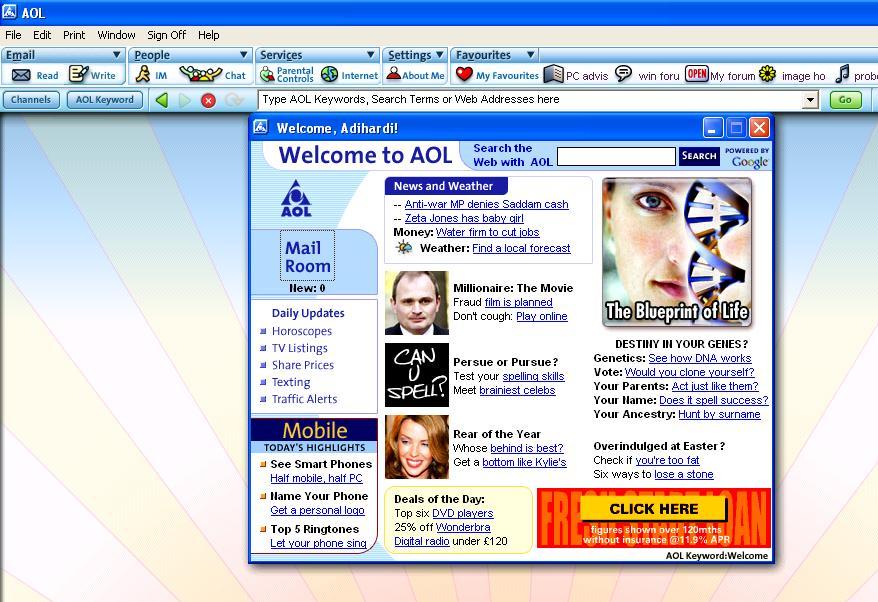Launch the Internet globe icon

coord(329,74)
